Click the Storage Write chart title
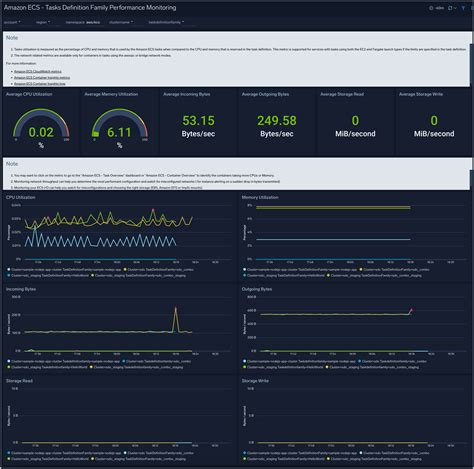The height and width of the screenshot is (469, 474). tap(255, 381)
